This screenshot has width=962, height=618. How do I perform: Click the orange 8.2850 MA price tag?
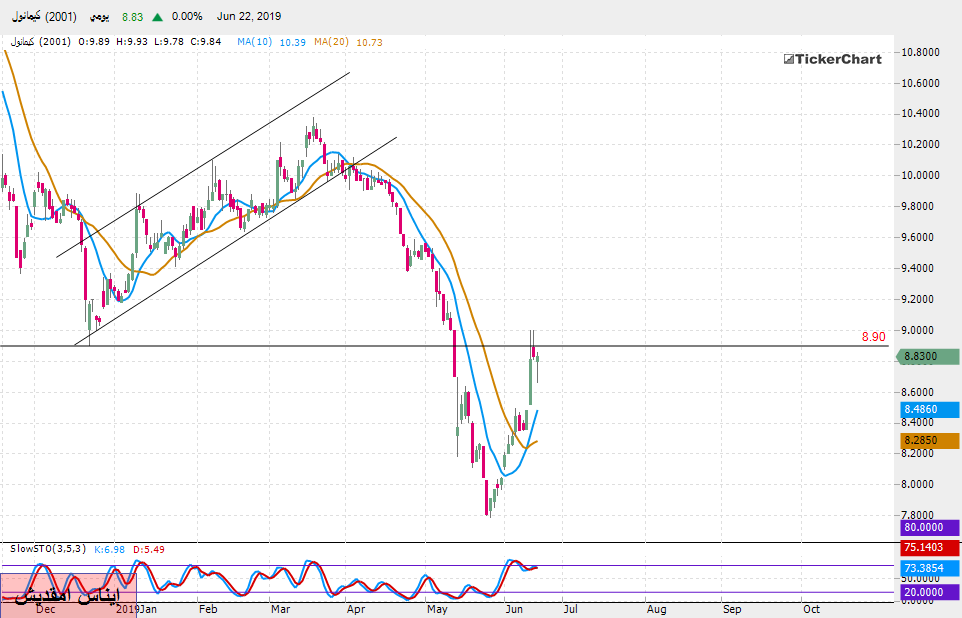point(929,440)
